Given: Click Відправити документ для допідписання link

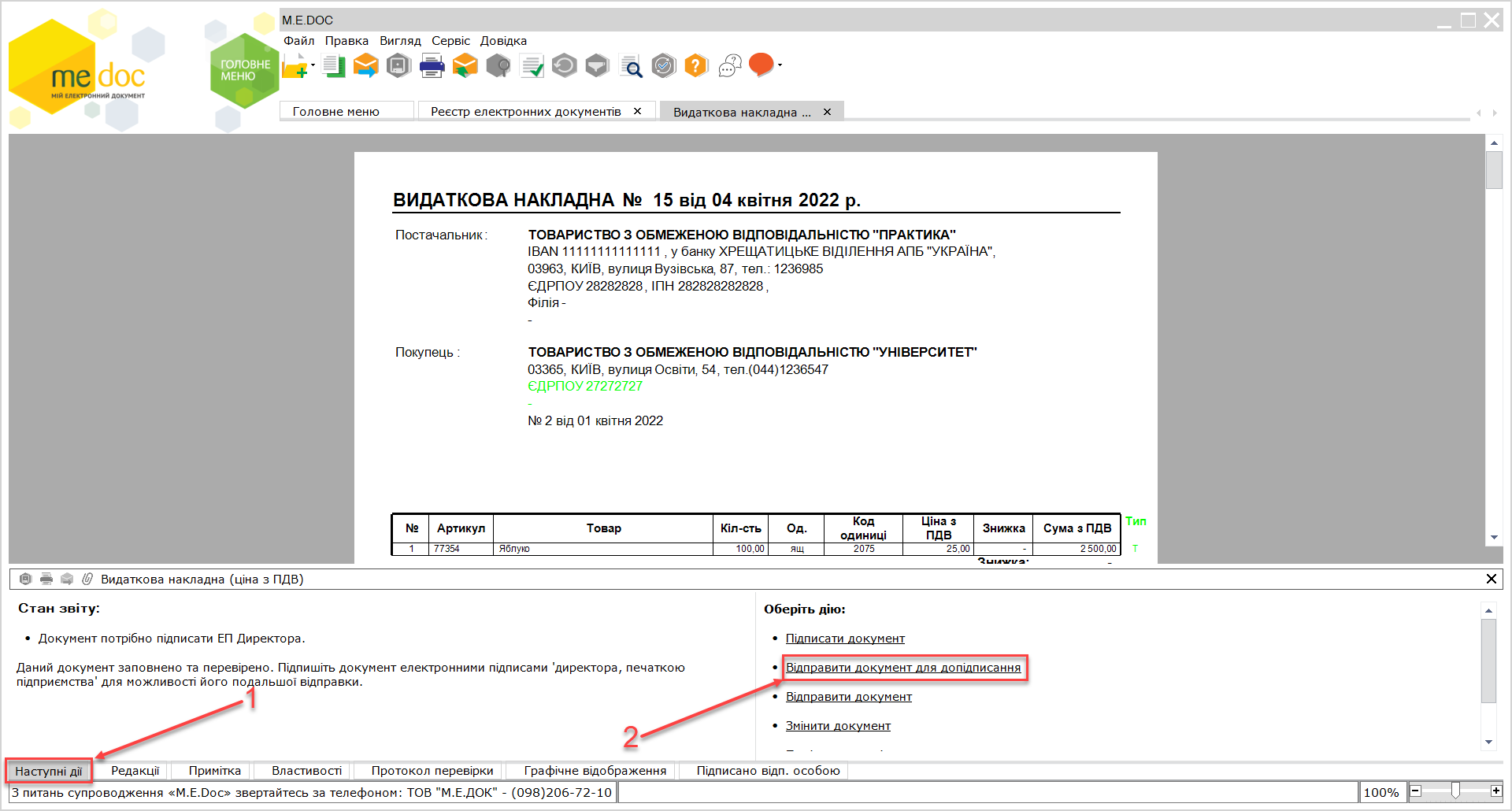Looking at the screenshot, I should [903, 668].
